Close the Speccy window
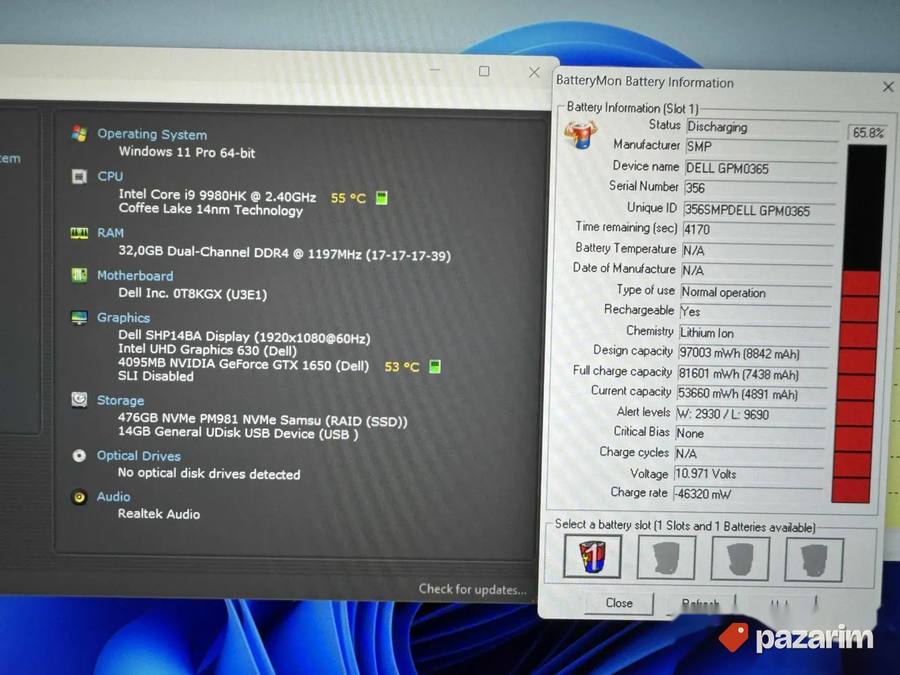This screenshot has height=675, width=900. 534,72
